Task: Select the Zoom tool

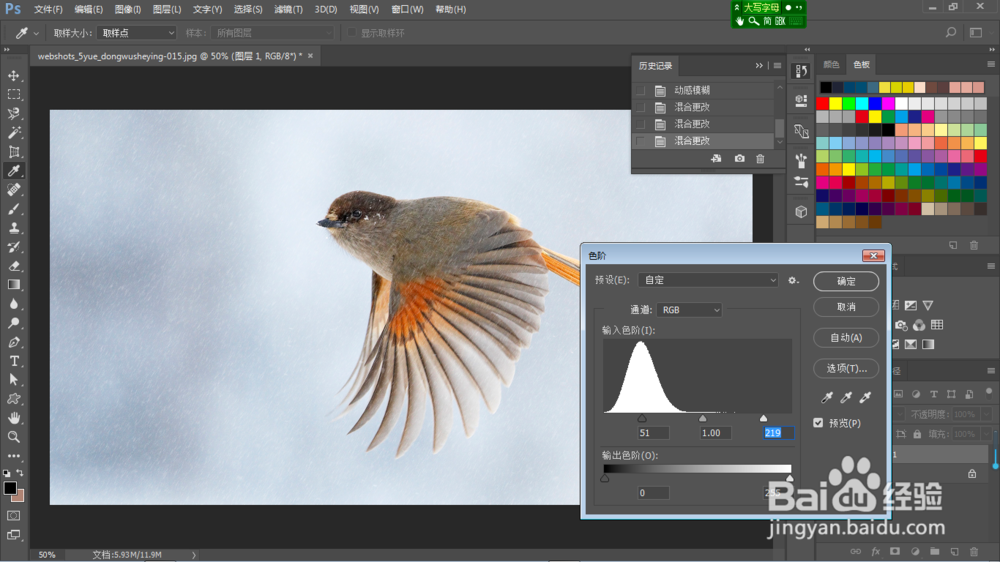Action: (x=13, y=437)
